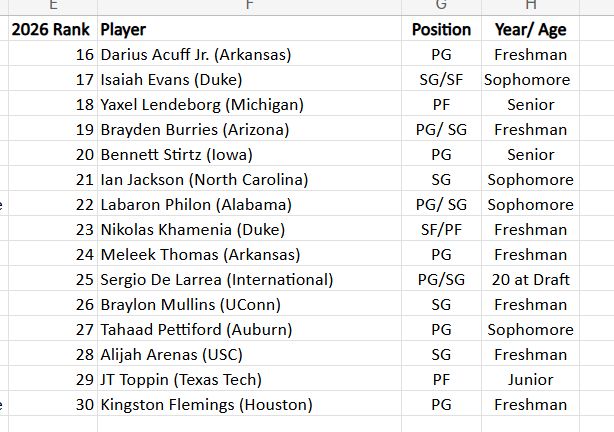Select the Player header cell
The width and height of the screenshot is (614, 432).
tap(249, 29)
